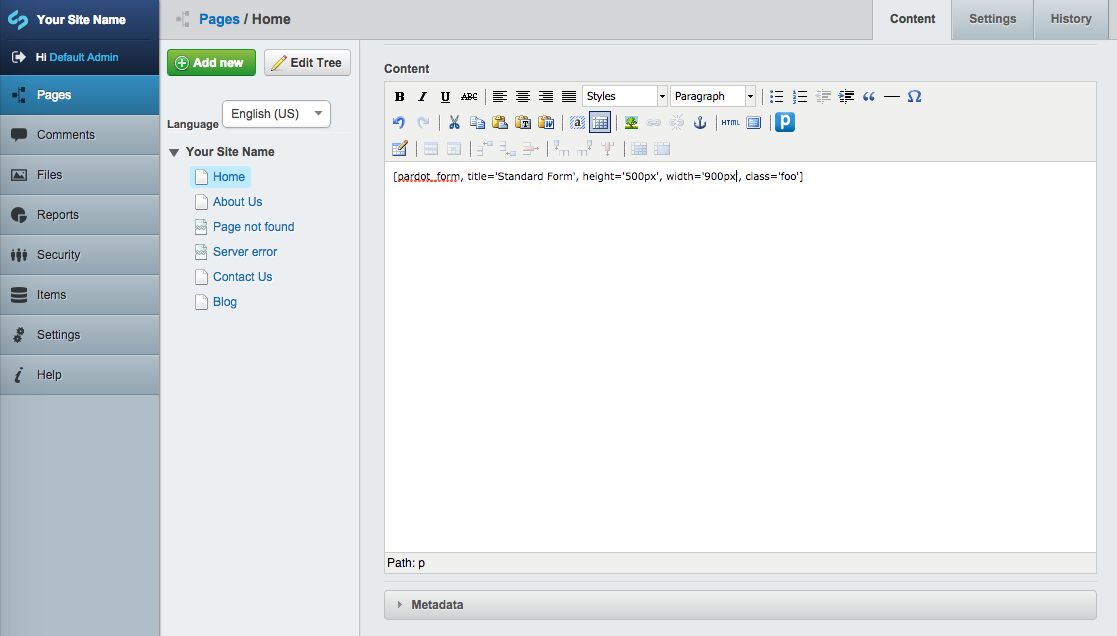Viewport: 1117px width, 636px height.
Task: Insert a special character with the omega icon
Action: tap(914, 96)
